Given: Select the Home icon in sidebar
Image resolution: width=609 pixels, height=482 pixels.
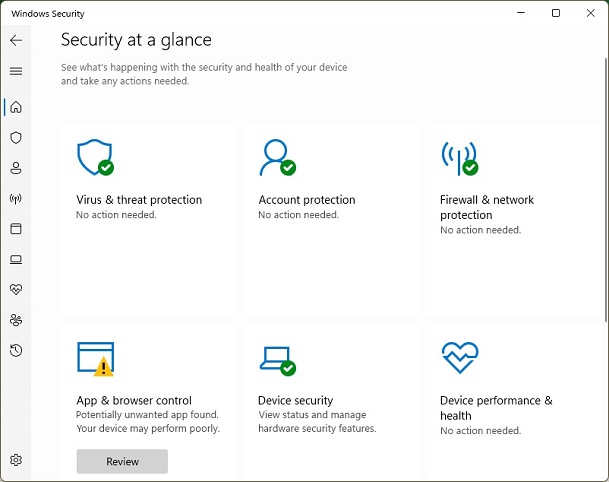Looking at the screenshot, I should (x=16, y=107).
